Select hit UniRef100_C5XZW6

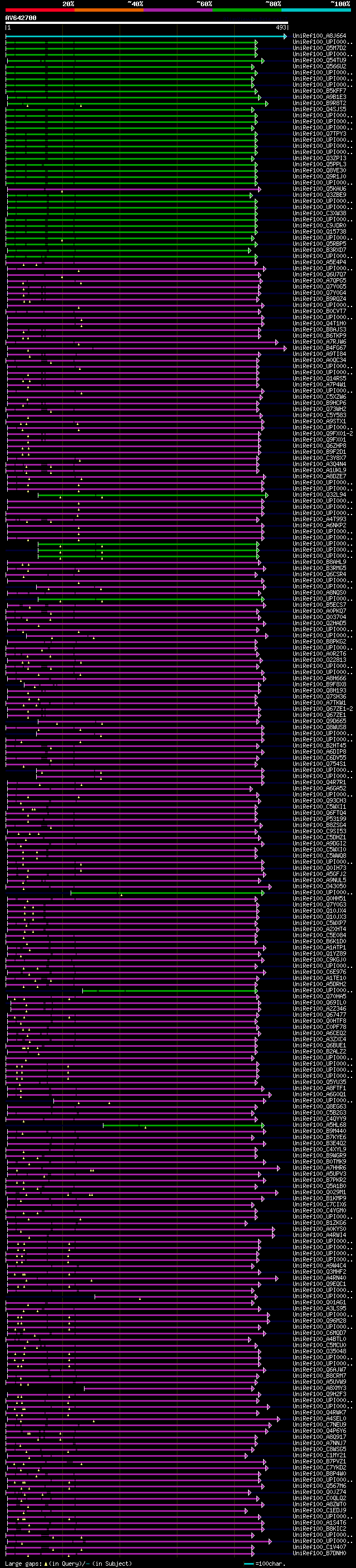point(319,397)
